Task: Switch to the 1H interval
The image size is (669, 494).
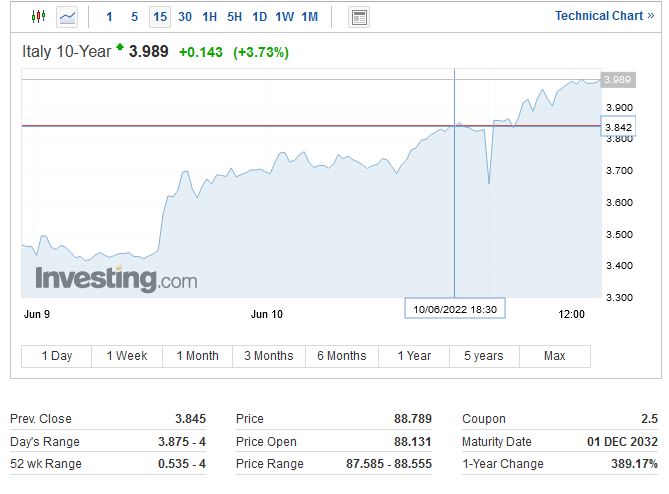Action: point(209,17)
